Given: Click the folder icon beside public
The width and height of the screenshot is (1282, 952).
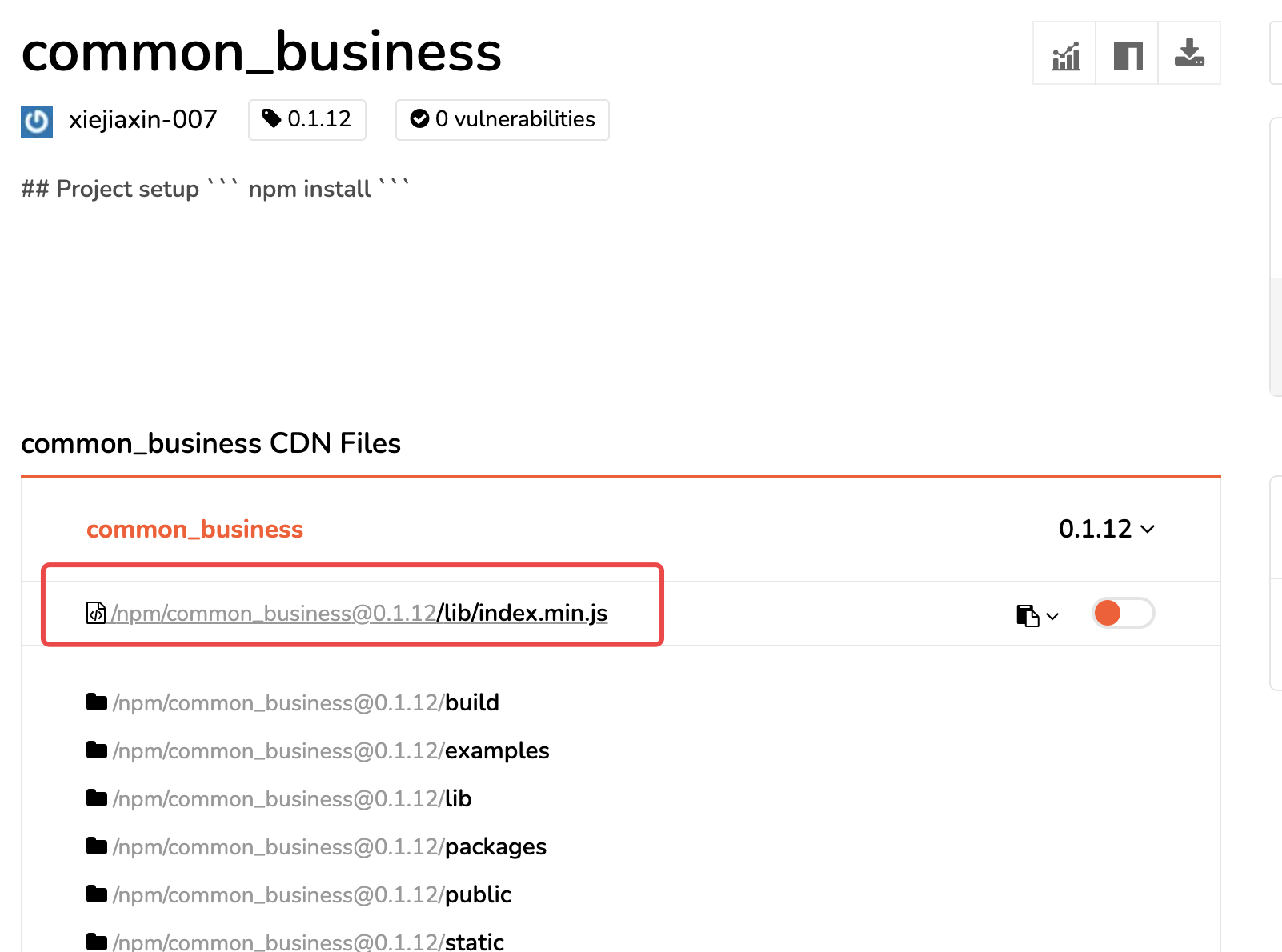Looking at the screenshot, I should pyautogui.click(x=97, y=894).
